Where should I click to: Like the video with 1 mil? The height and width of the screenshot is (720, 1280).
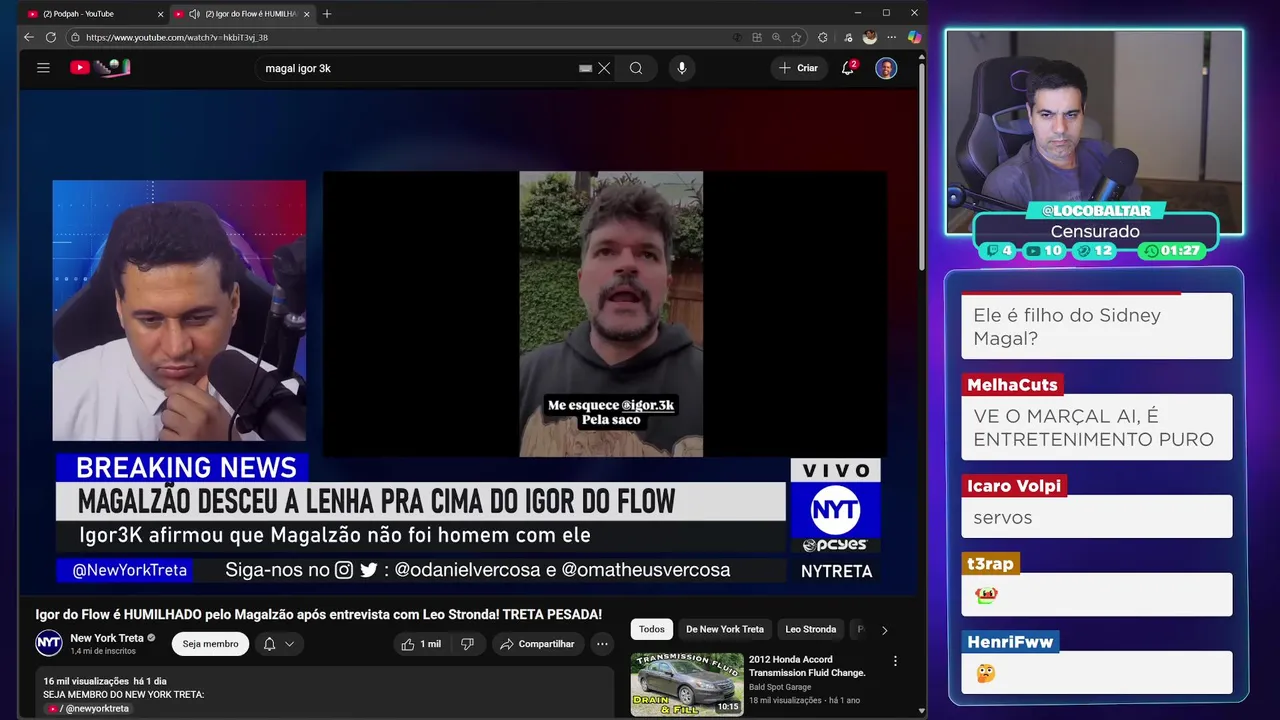point(421,644)
